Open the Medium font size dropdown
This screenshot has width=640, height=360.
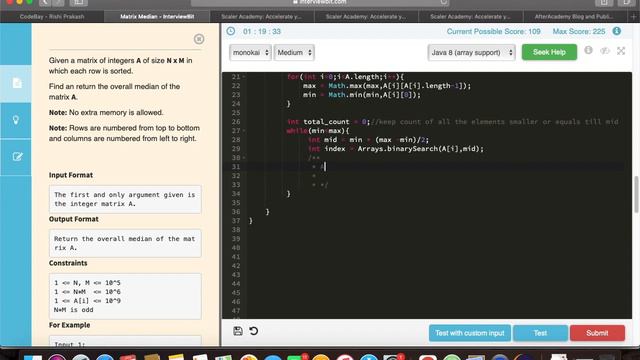click(x=294, y=53)
